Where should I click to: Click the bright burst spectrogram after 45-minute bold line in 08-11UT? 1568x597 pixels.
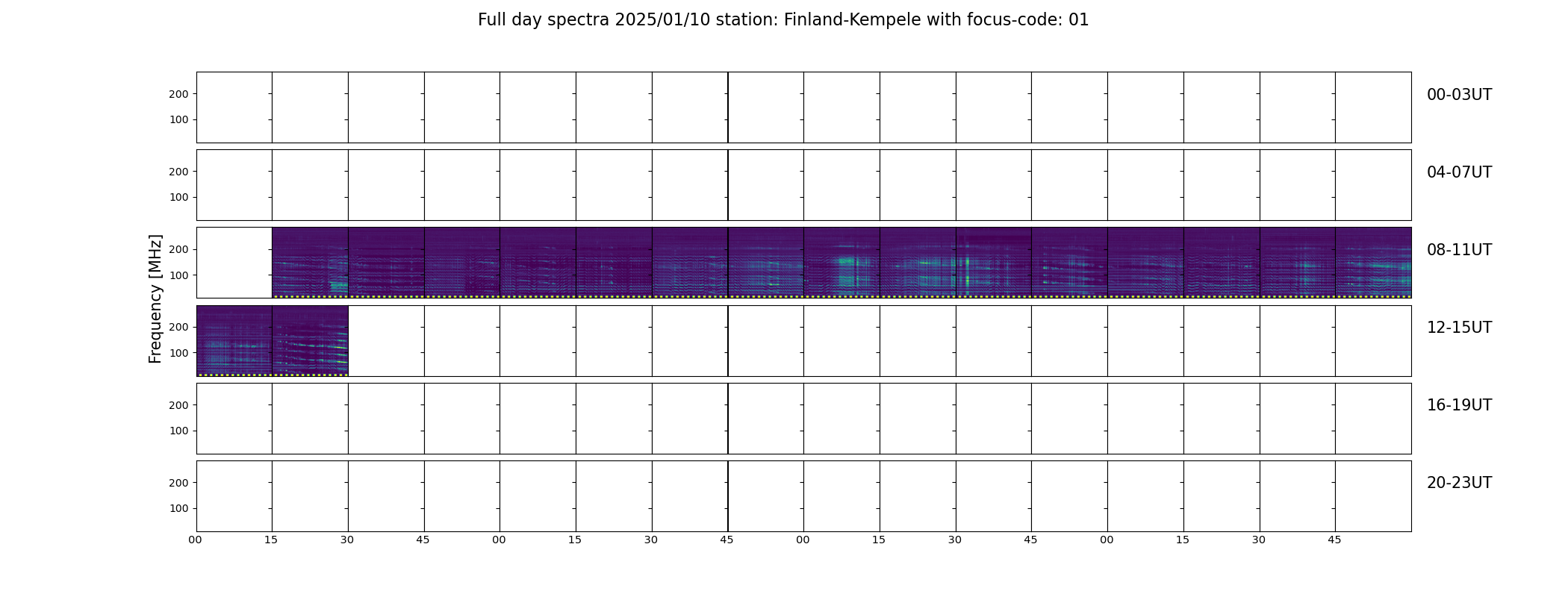click(841, 263)
